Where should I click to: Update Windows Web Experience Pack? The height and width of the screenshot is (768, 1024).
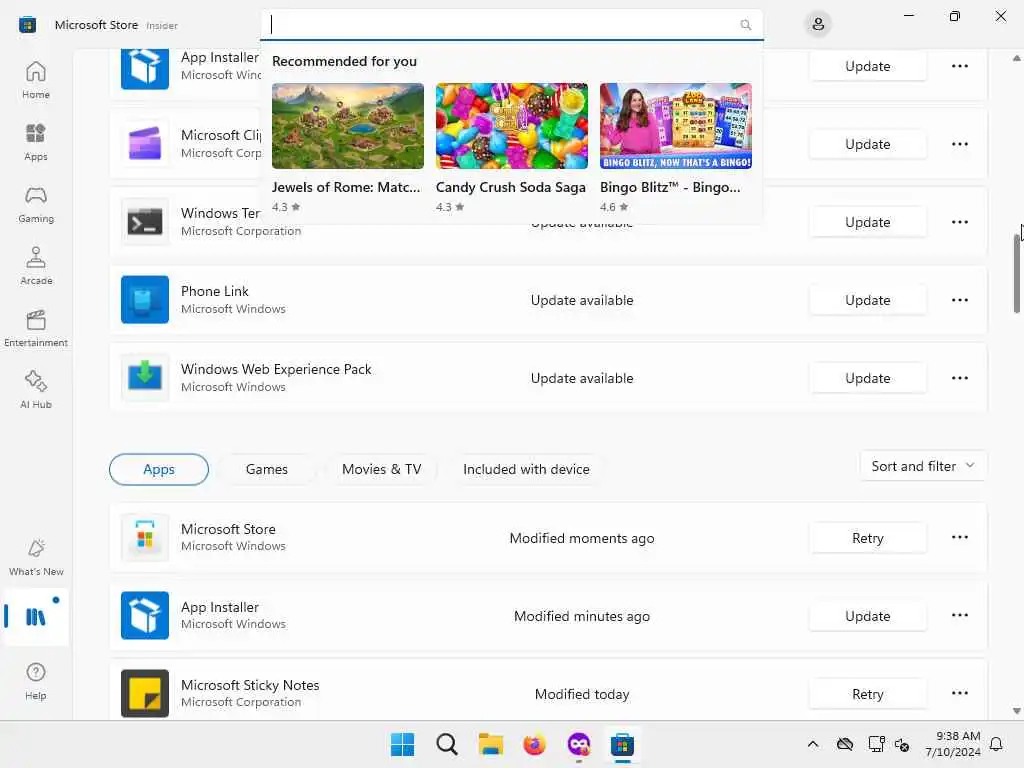pyautogui.click(x=867, y=378)
